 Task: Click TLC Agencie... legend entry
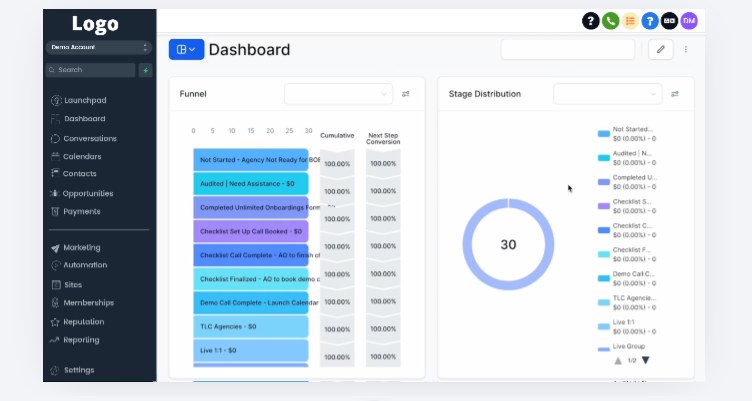point(627,303)
